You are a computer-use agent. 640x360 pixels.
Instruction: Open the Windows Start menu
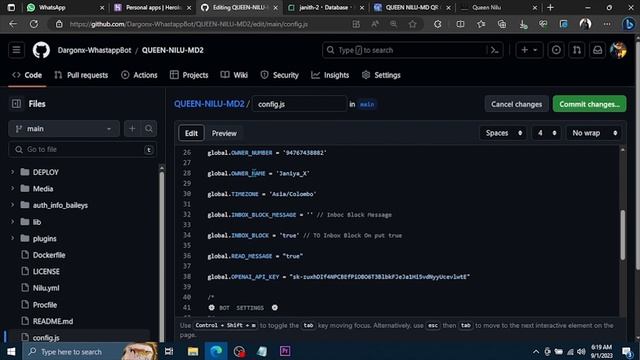pos(11,351)
